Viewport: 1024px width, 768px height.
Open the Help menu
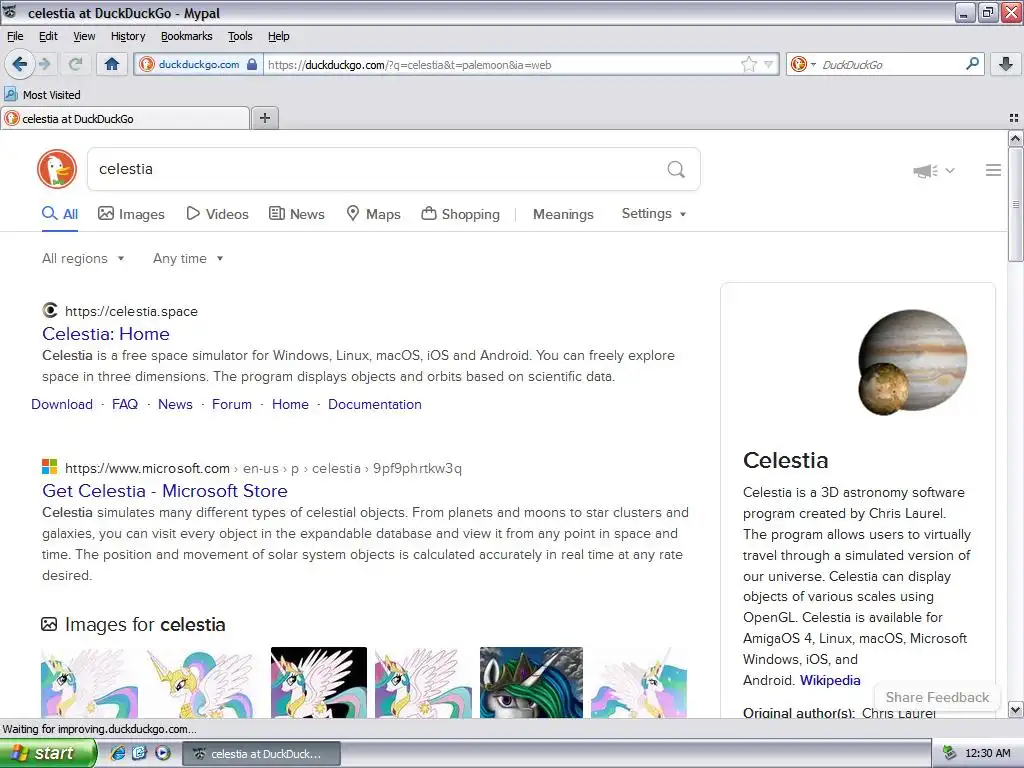pos(279,36)
